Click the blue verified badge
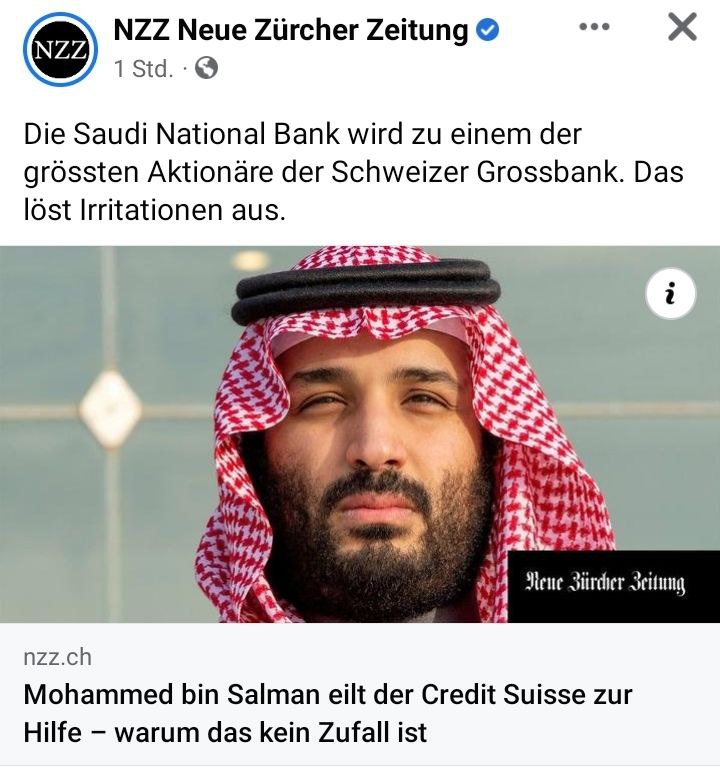720x771 pixels. (487, 30)
